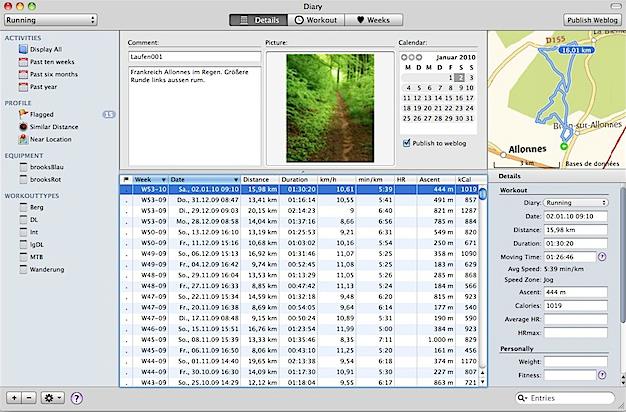Select the Past six months calendar icon
The image size is (626, 412).
pos(23,74)
